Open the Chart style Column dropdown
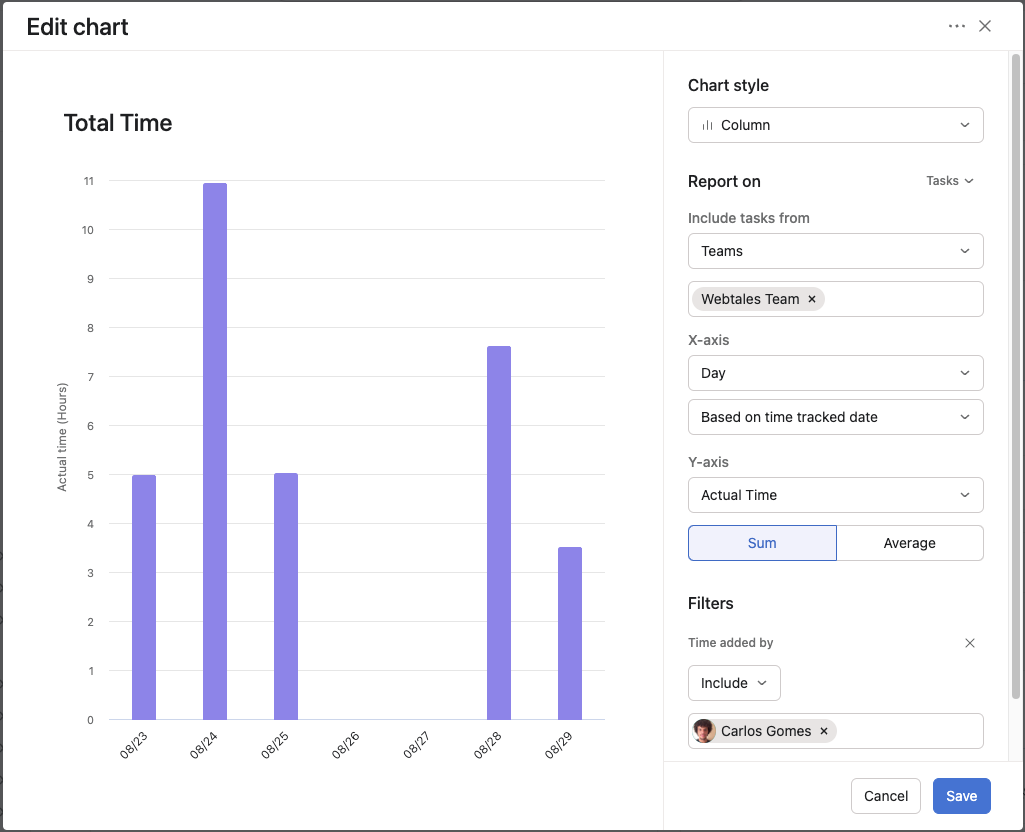 [x=835, y=125]
